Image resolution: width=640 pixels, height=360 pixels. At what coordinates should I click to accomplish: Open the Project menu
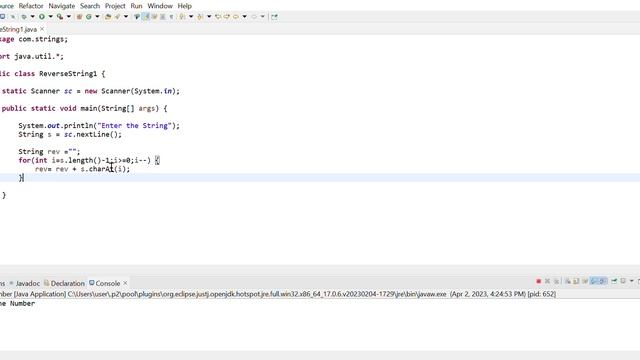115,6
